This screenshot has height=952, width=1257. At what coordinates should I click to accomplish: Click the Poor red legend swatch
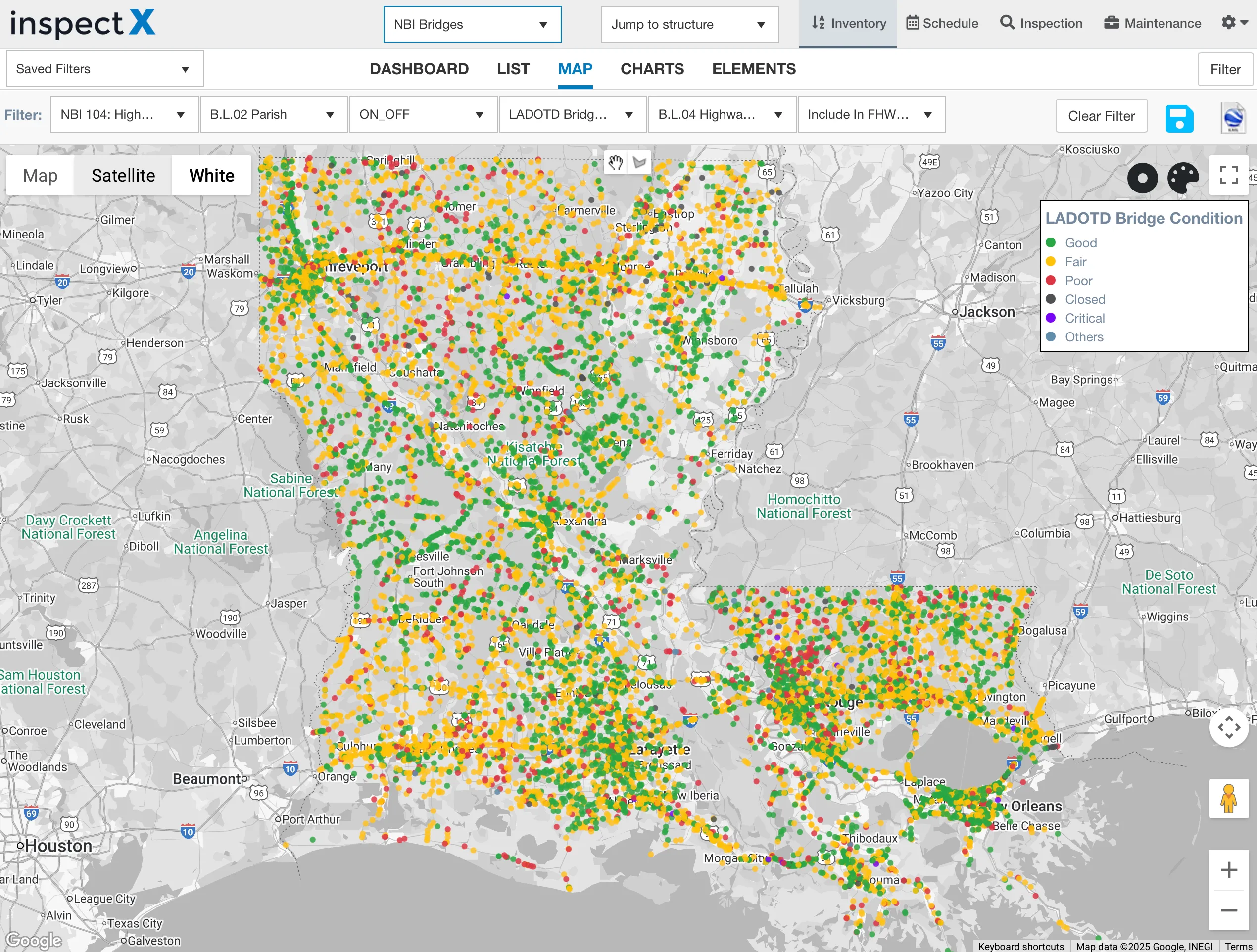pos(1051,281)
